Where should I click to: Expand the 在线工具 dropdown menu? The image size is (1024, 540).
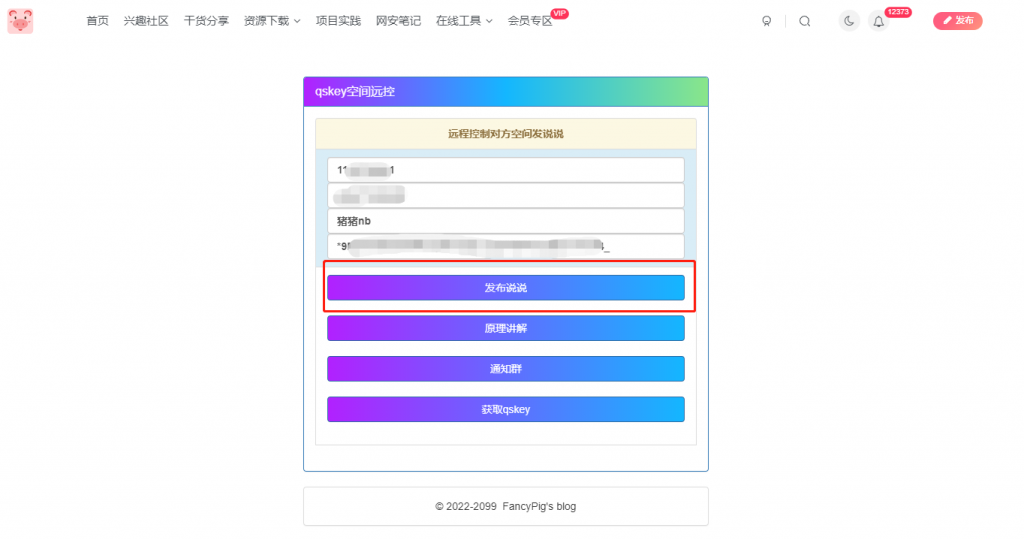464,21
